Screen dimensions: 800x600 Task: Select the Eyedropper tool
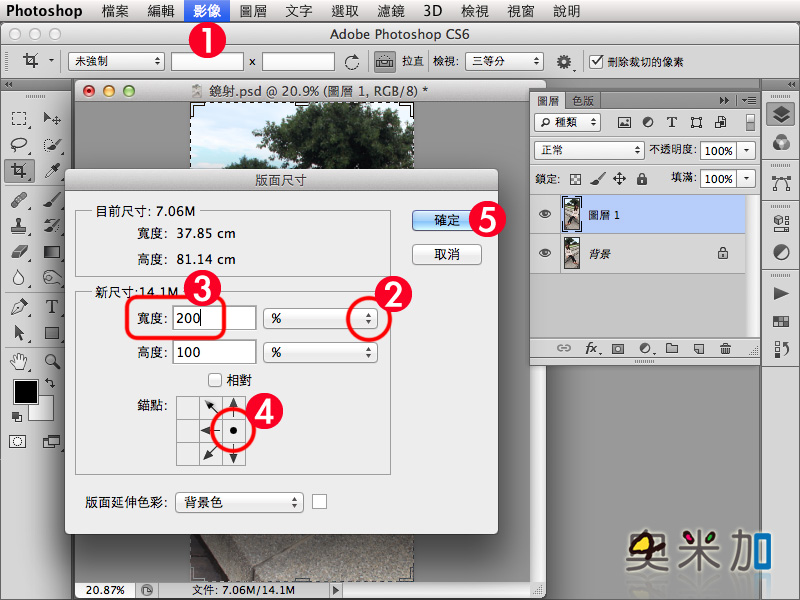click(52, 171)
